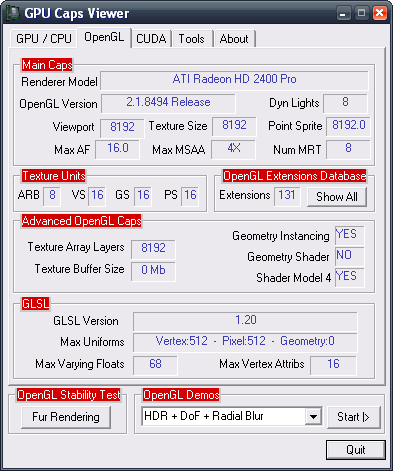Click the GPU Caps Viewer title bar icon
This screenshot has height=471, width=393.
click(x=13, y=13)
